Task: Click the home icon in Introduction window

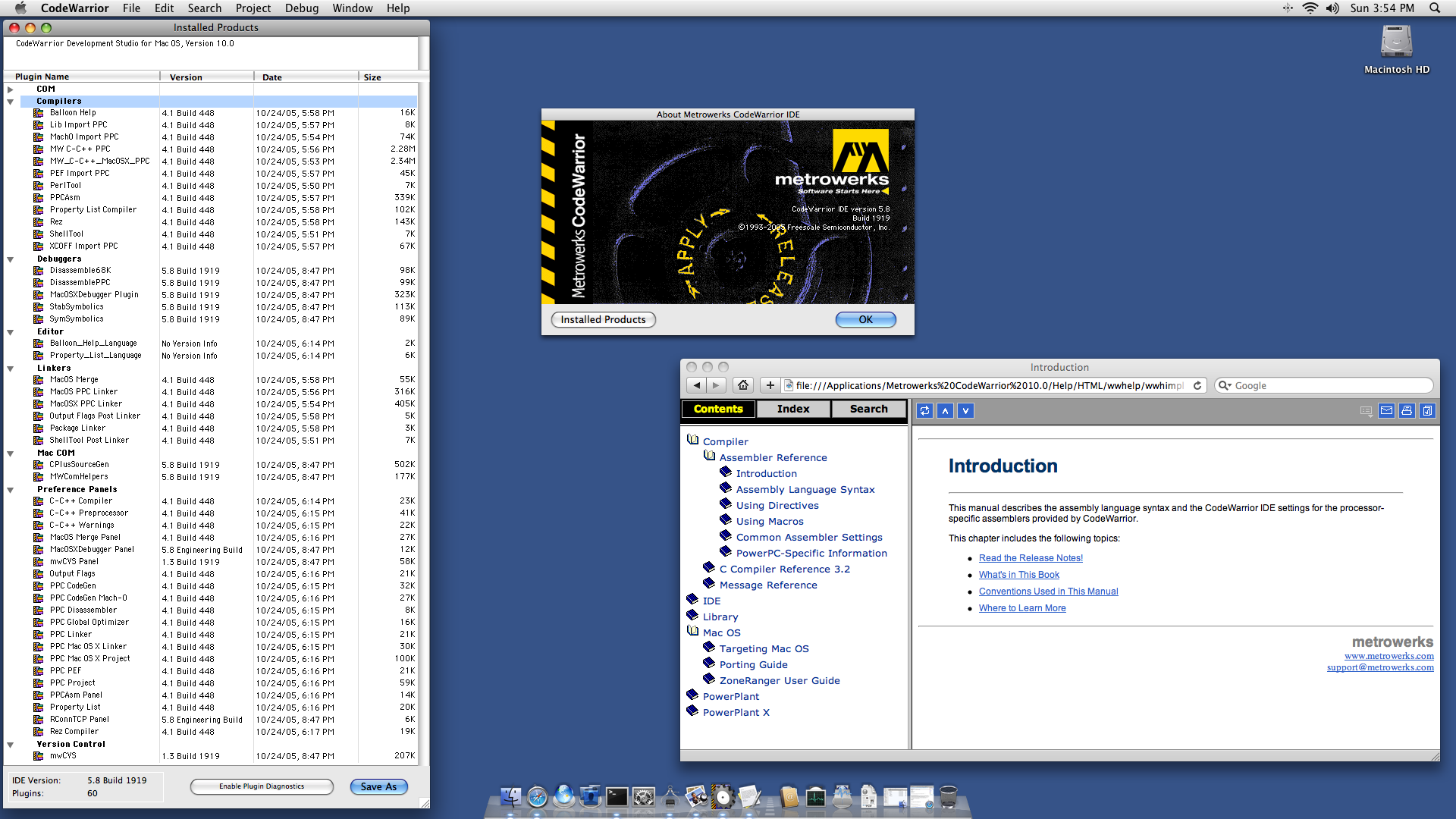Action: click(x=743, y=385)
